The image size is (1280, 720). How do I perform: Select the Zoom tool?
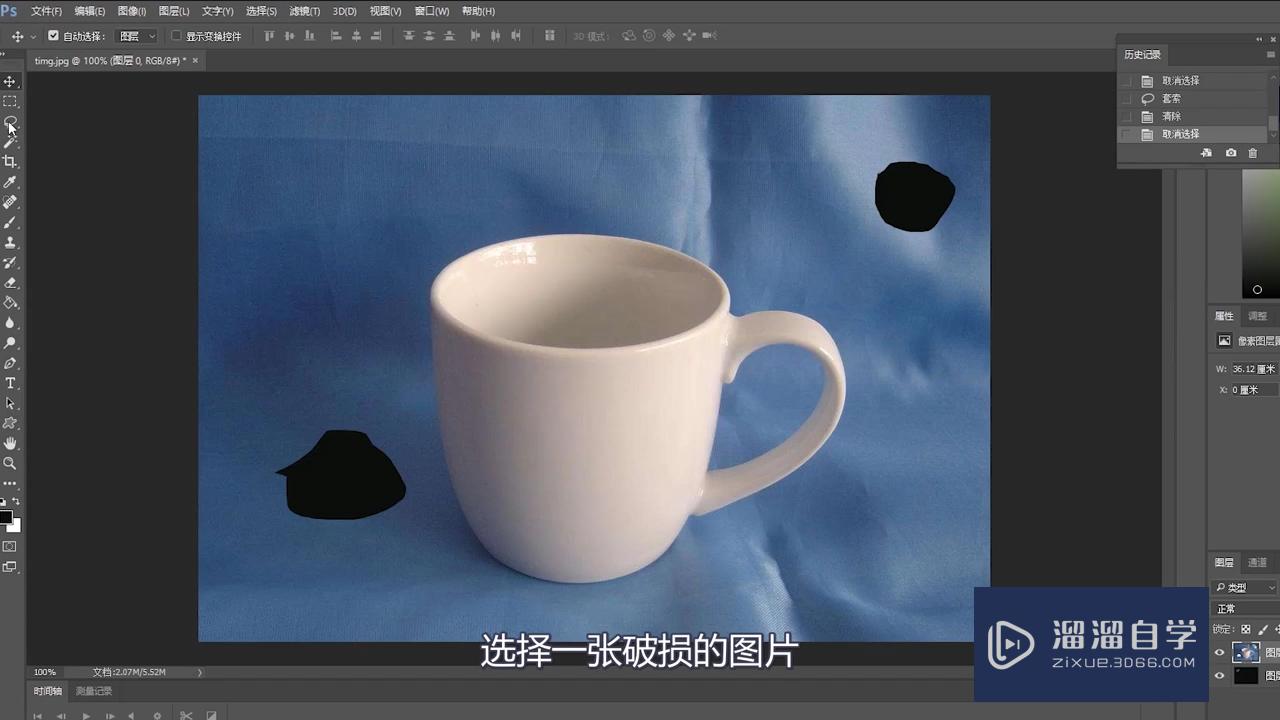click(x=10, y=463)
